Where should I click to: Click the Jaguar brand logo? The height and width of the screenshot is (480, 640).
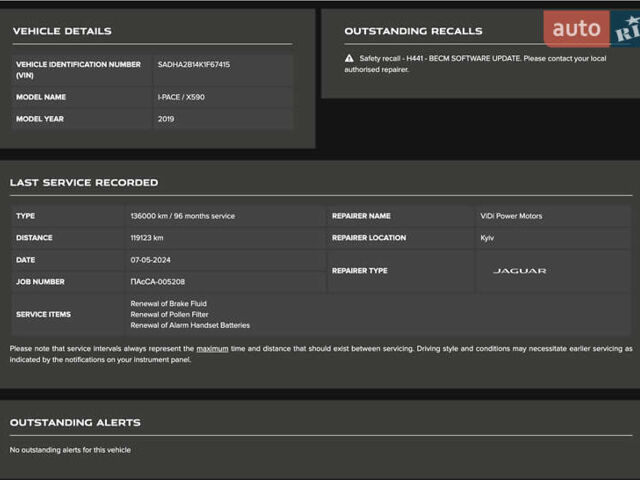point(520,271)
